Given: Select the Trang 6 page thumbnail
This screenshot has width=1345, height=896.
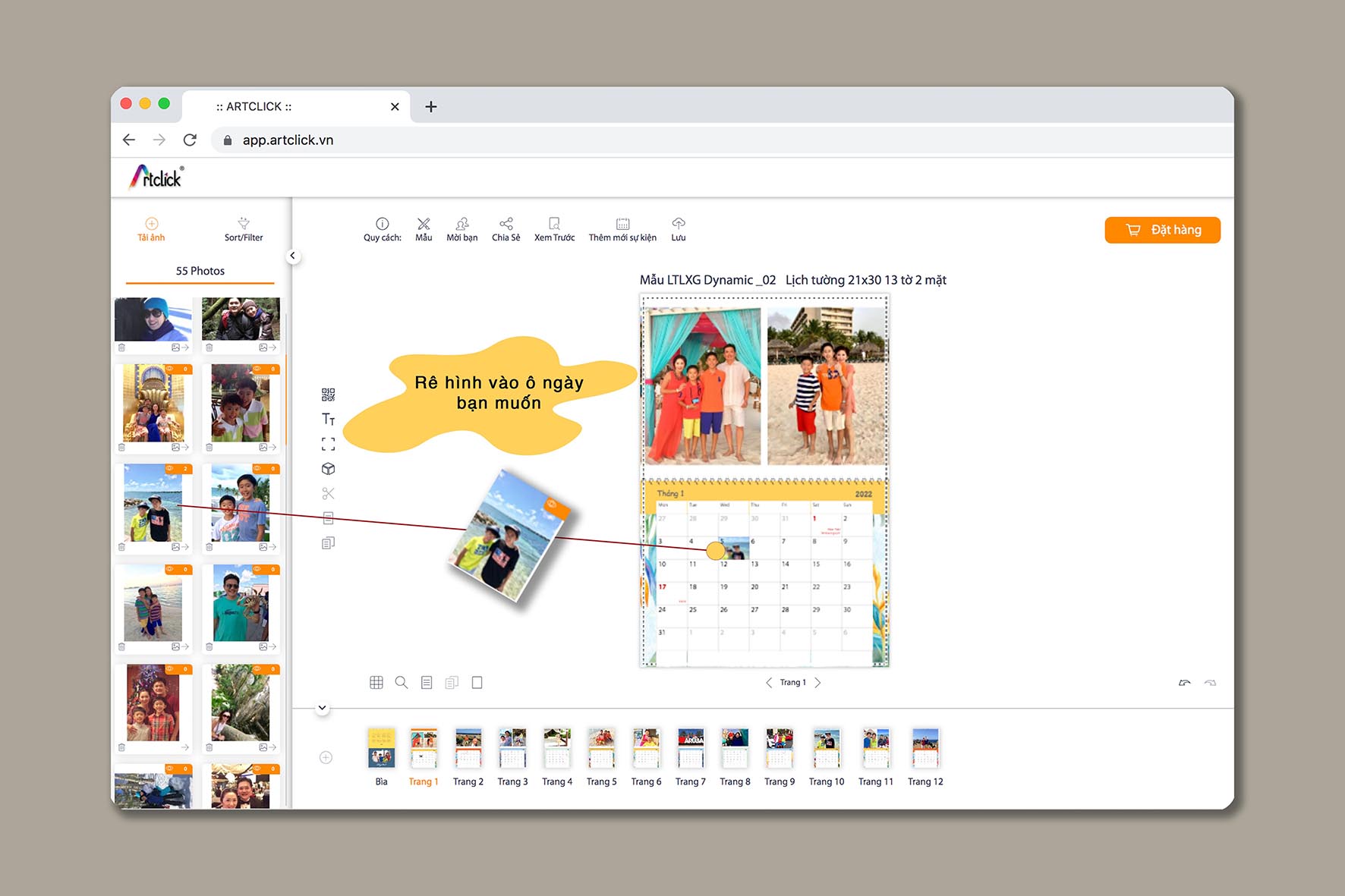Looking at the screenshot, I should coord(646,747).
